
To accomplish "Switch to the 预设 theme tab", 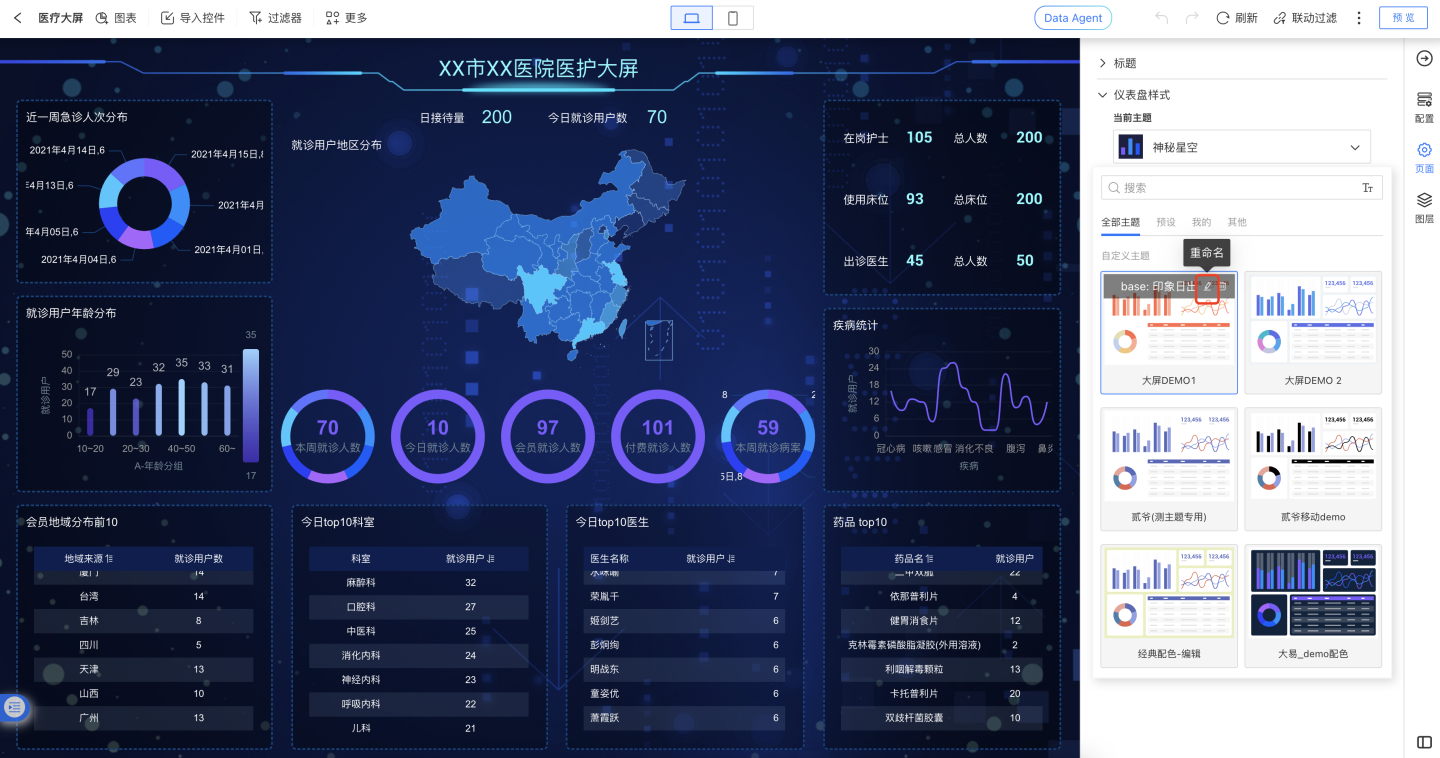I will pos(1165,222).
